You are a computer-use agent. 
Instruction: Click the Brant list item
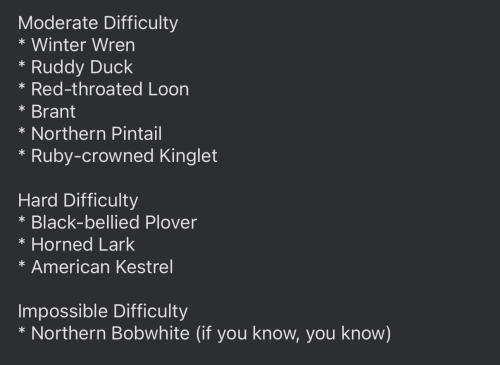pyautogui.click(x=53, y=112)
